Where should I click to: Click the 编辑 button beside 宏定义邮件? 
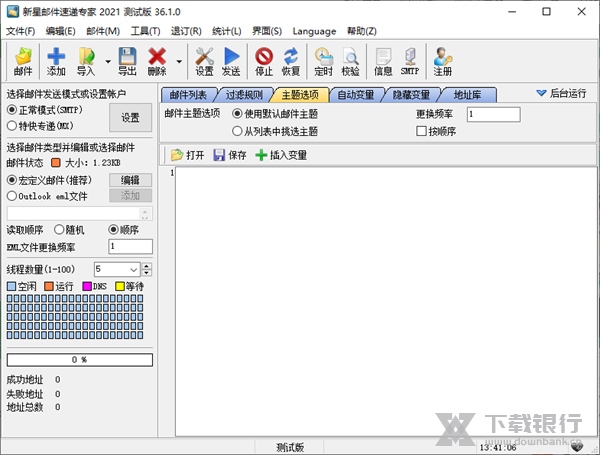(130, 180)
